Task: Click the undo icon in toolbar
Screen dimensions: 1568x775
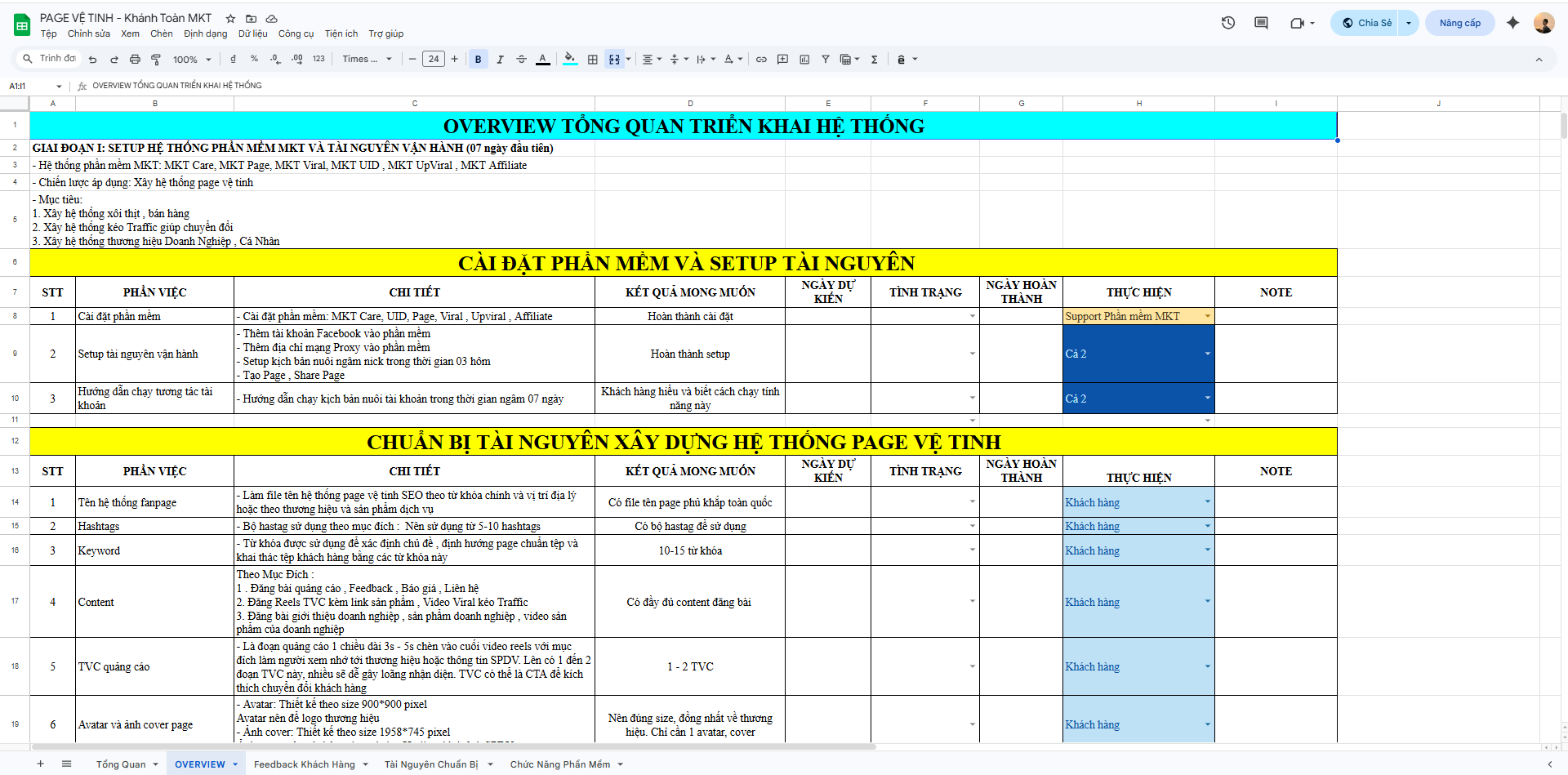Action: (x=92, y=60)
